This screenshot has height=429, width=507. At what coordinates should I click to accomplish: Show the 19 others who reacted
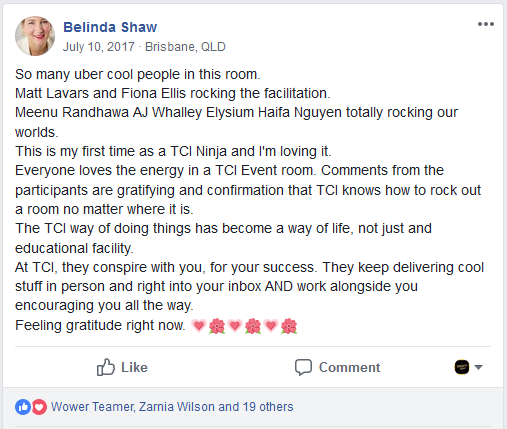[268, 407]
